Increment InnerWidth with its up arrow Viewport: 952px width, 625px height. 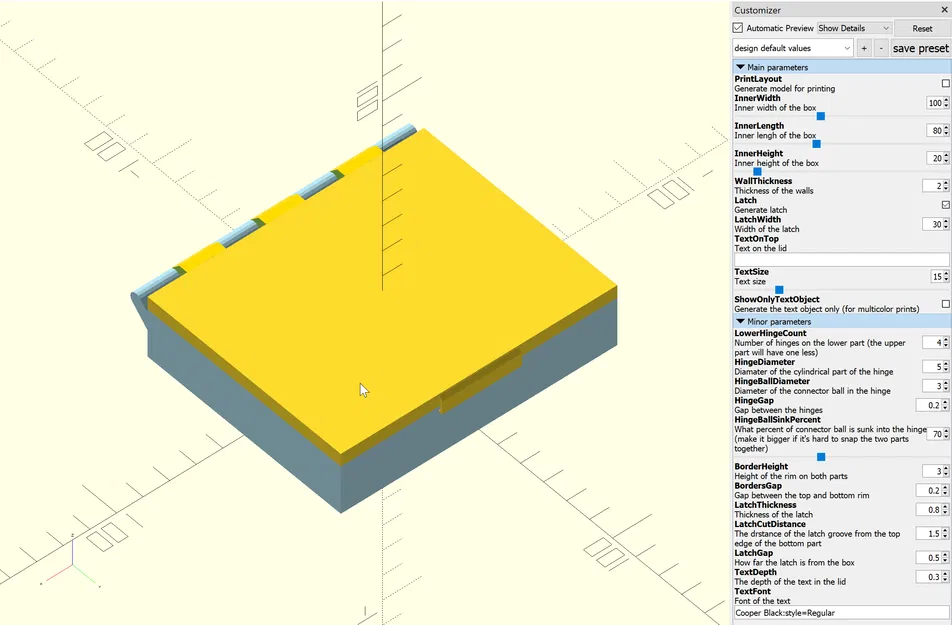click(946, 99)
